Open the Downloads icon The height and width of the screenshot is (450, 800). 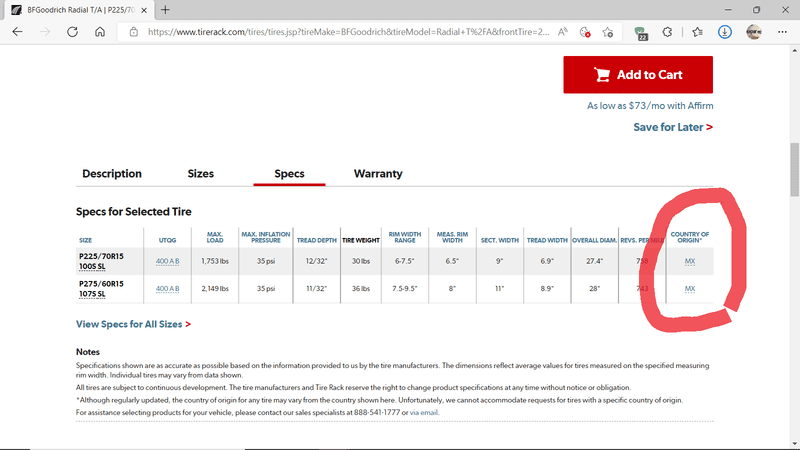click(x=724, y=32)
